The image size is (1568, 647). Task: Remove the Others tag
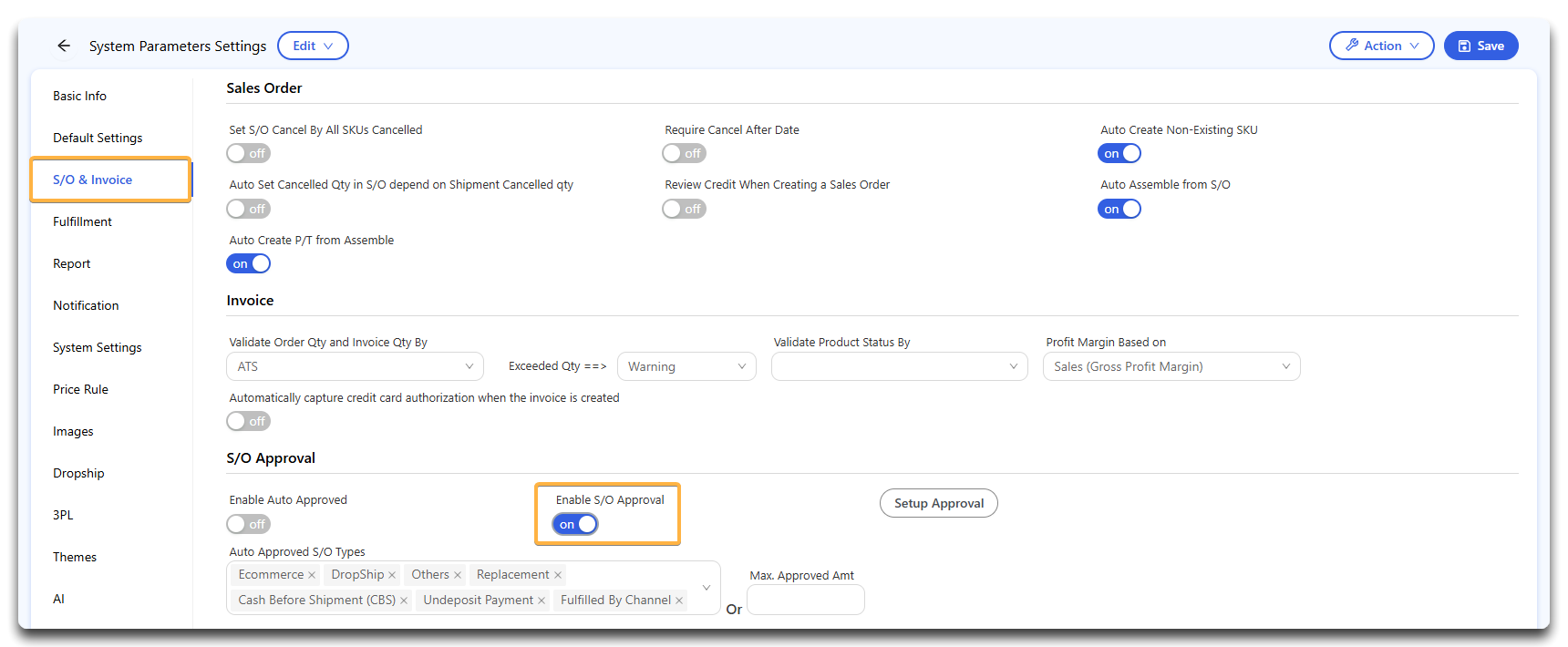[x=458, y=575]
